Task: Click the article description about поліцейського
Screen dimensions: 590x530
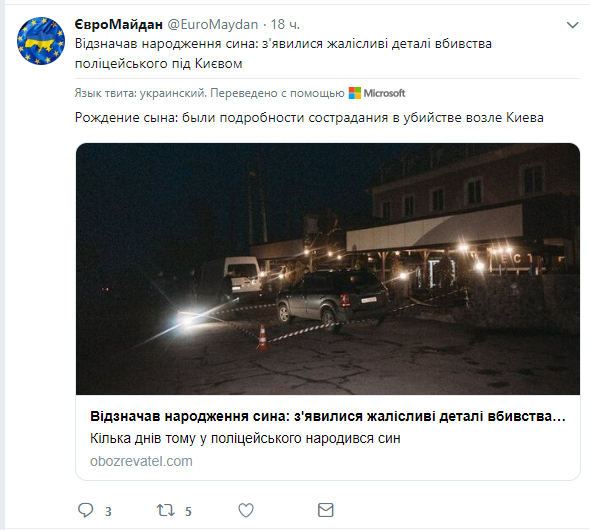Action: [245, 439]
